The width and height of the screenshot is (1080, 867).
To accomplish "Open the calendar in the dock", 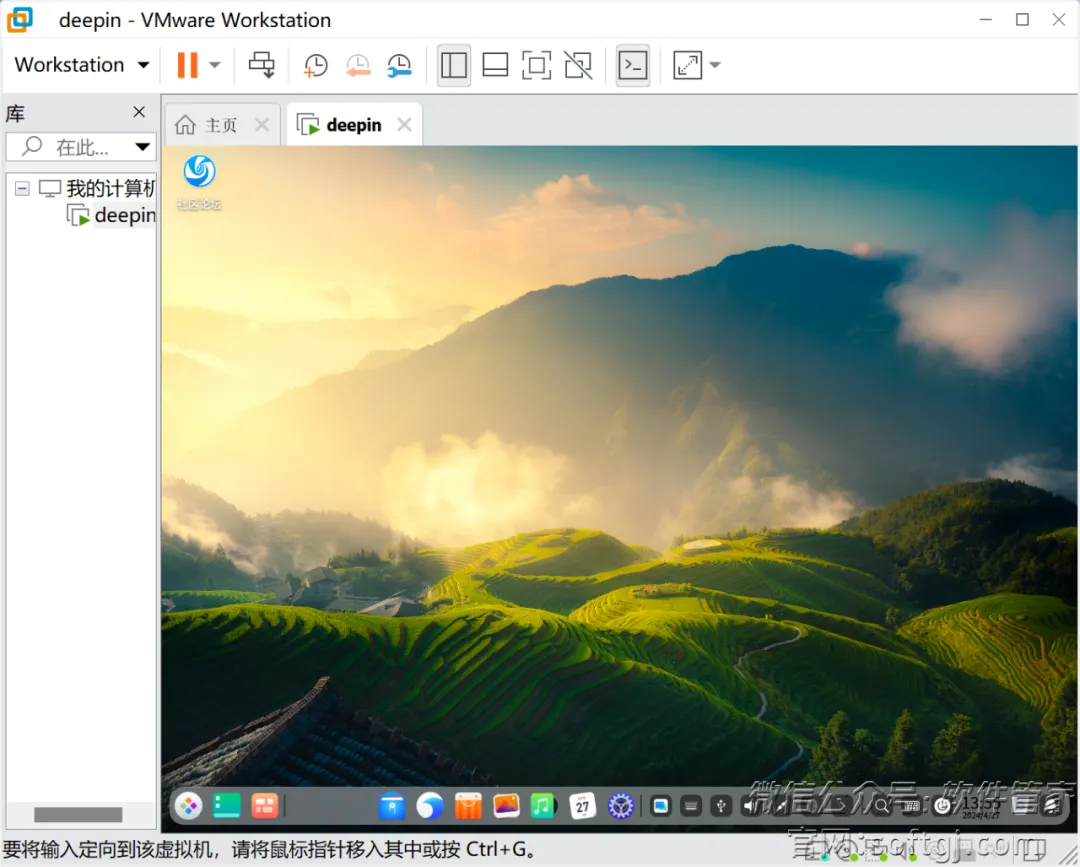I will [x=583, y=806].
